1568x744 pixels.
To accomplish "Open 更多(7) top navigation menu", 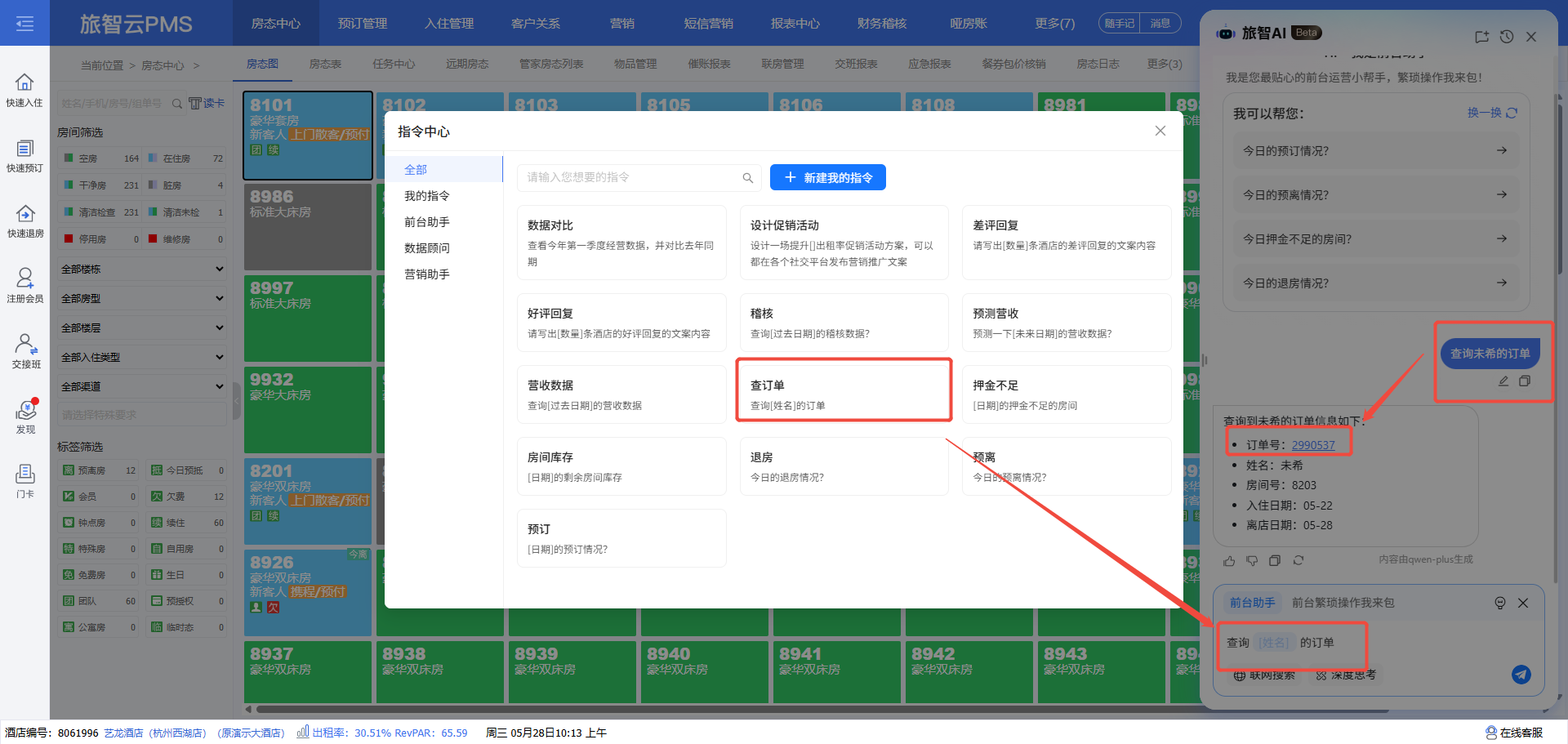I will pos(1054,24).
